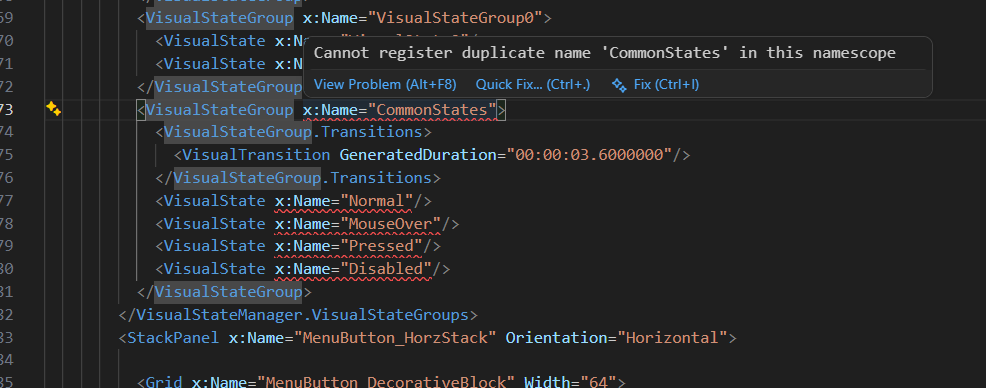
Task: Click the error message text in tooltip
Action: coord(604,53)
